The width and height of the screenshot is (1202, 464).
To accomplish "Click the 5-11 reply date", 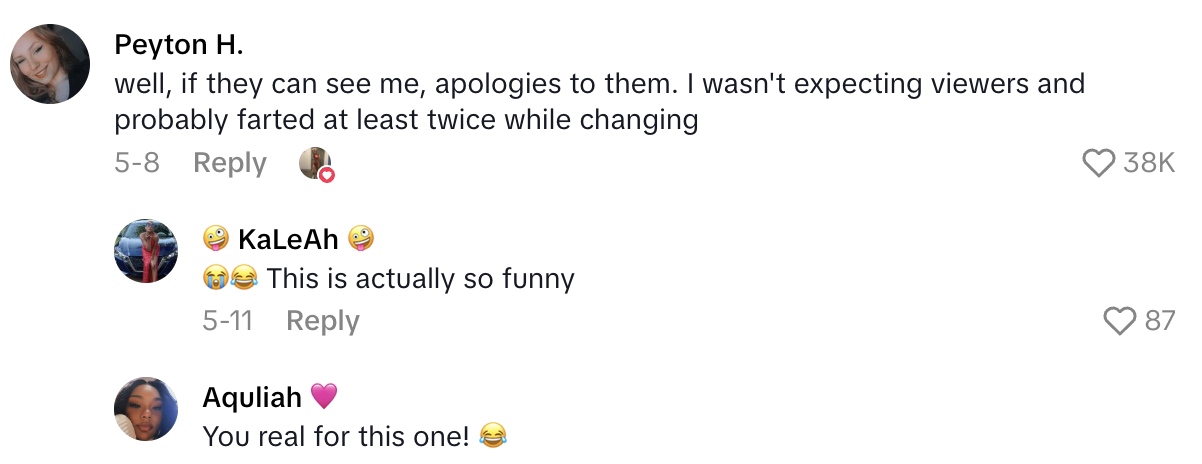I will [x=227, y=321].
